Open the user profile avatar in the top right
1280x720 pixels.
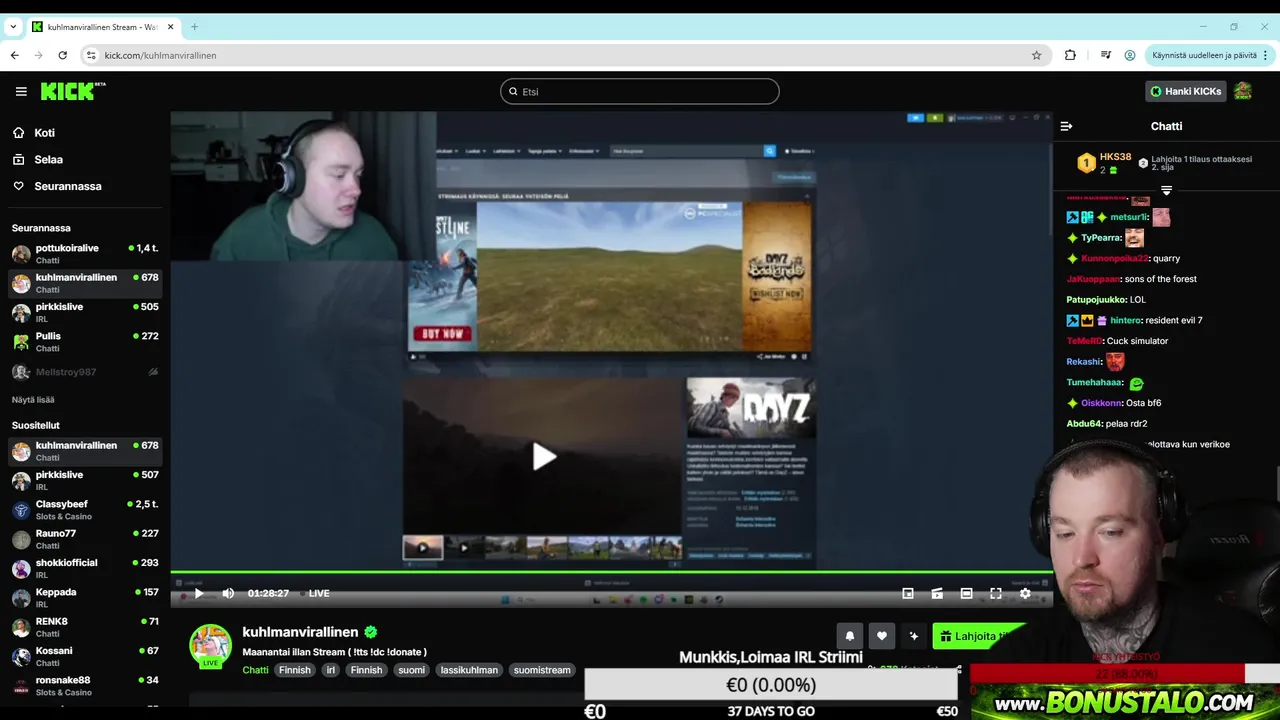pyautogui.click(x=1242, y=91)
